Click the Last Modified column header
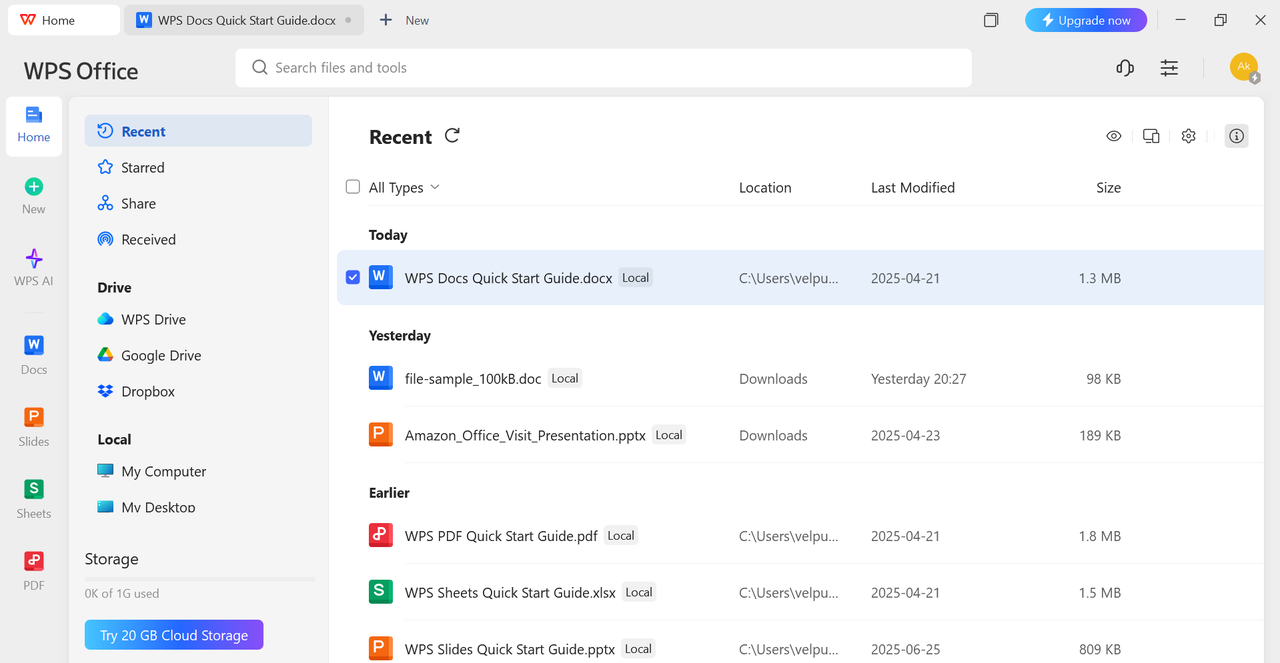Viewport: 1280px width, 663px height. 913,187
